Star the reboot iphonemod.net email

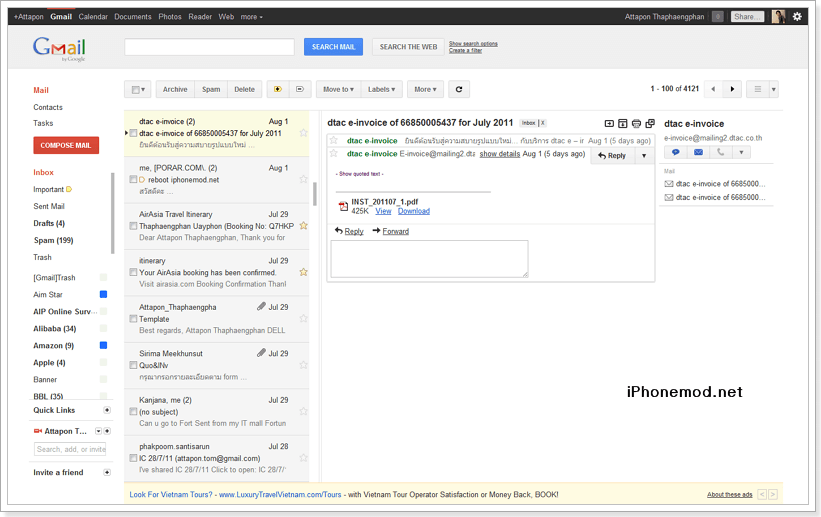[x=303, y=179]
